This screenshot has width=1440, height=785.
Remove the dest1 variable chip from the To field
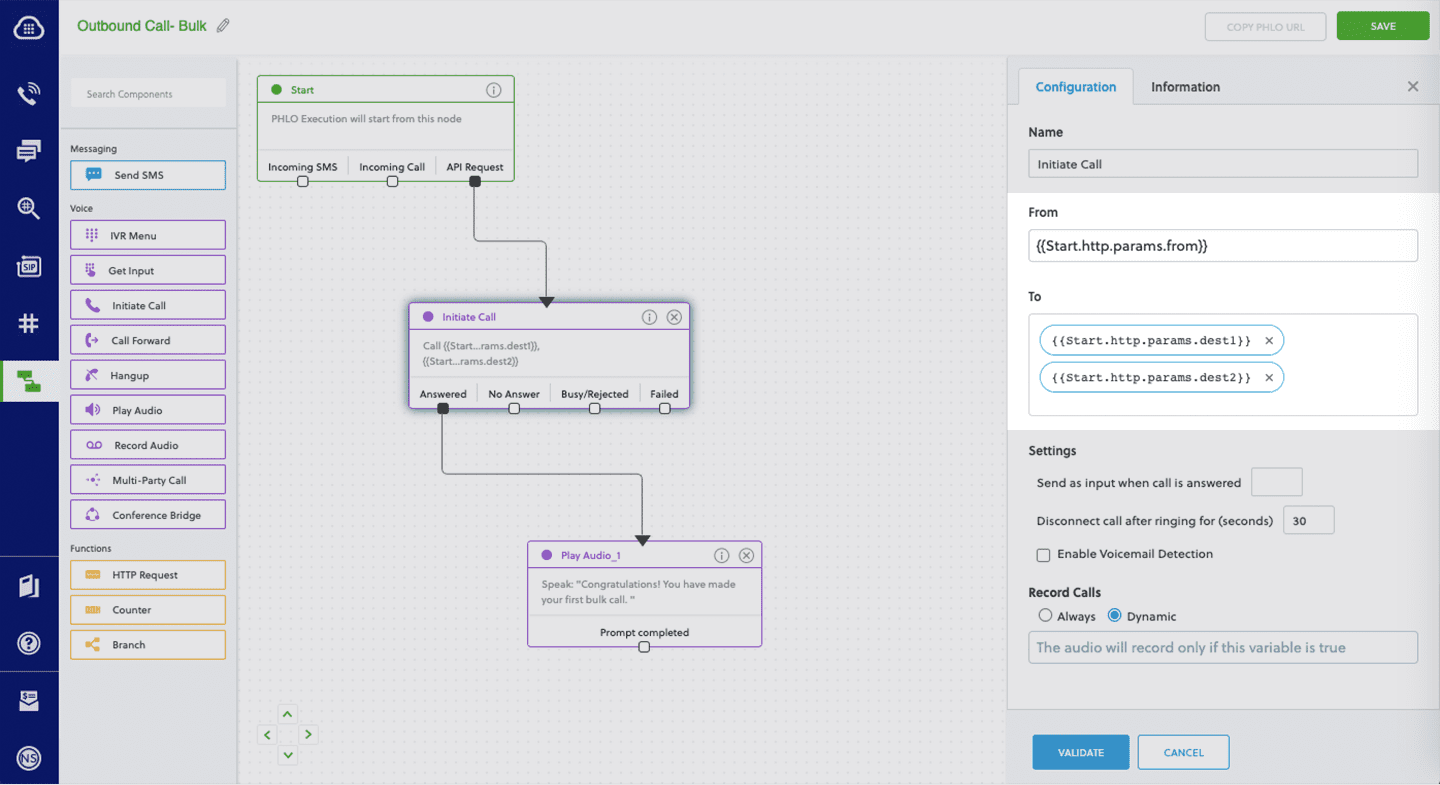click(1269, 340)
